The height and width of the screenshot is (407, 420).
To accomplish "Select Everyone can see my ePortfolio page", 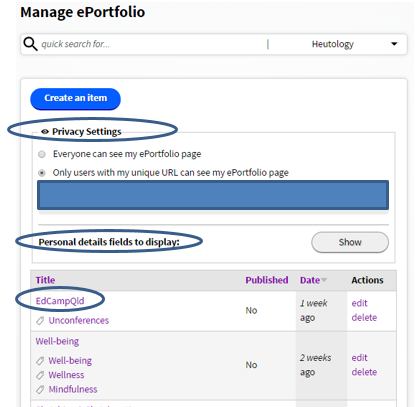I will [42, 154].
